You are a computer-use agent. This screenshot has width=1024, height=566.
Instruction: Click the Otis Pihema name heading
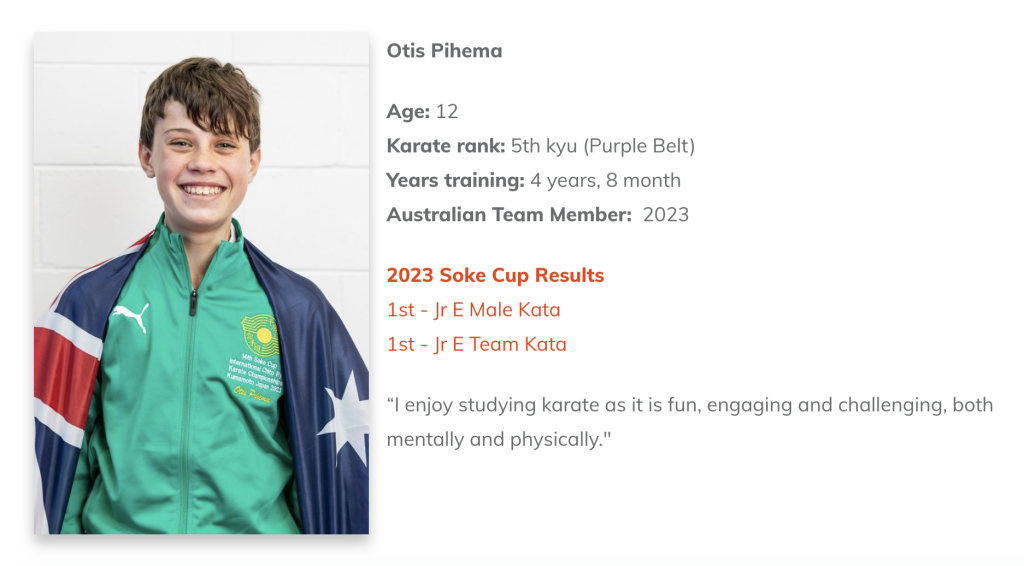[444, 51]
